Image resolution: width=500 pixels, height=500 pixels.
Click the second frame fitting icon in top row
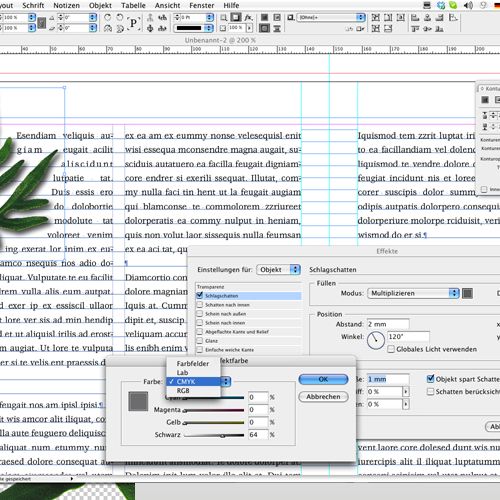388,17
